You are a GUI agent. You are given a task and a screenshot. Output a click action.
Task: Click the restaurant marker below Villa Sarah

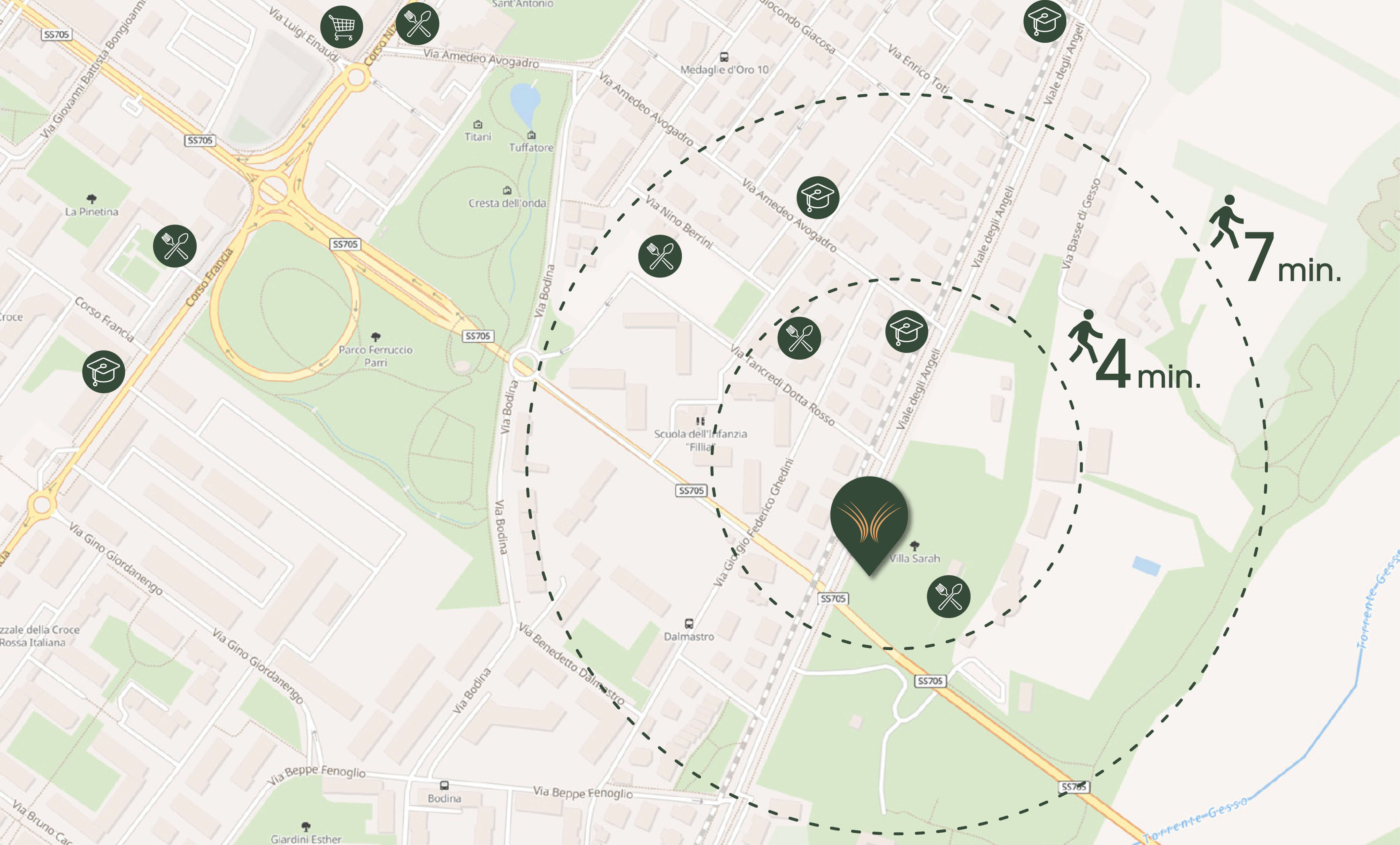pos(948,597)
